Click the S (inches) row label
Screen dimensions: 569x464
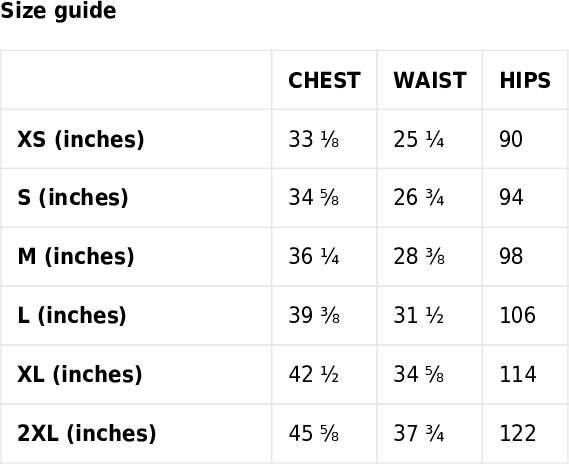coord(73,198)
